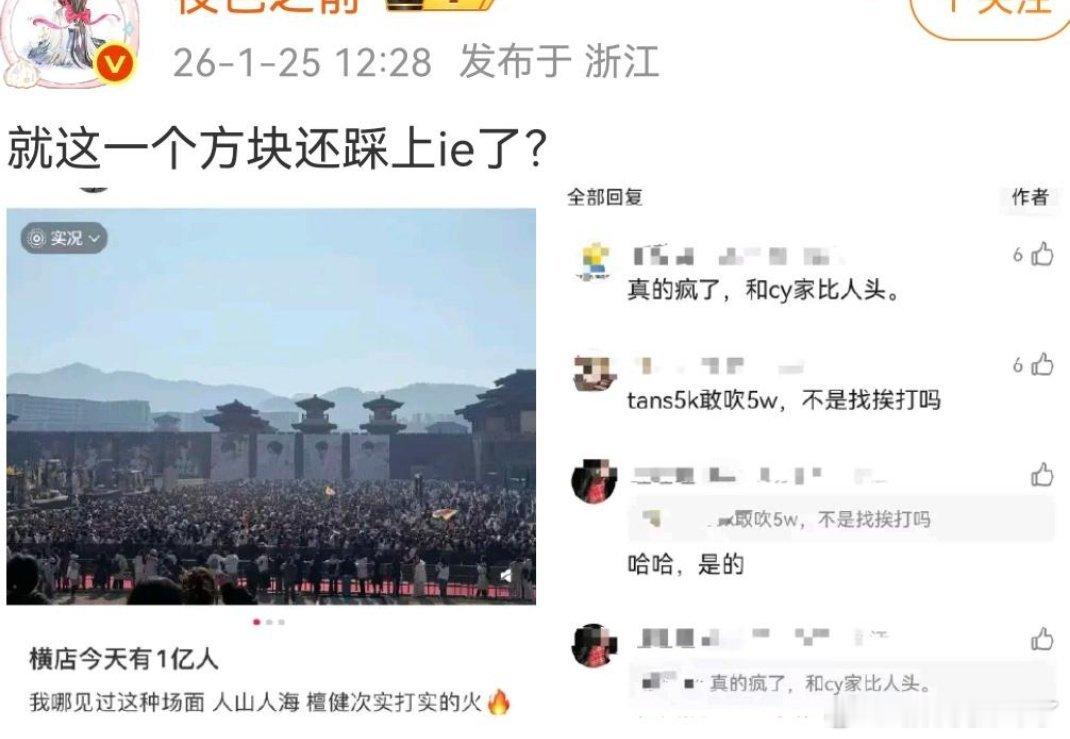Click the poster's orange username
This screenshot has width=1070, height=739.
(270, 7)
